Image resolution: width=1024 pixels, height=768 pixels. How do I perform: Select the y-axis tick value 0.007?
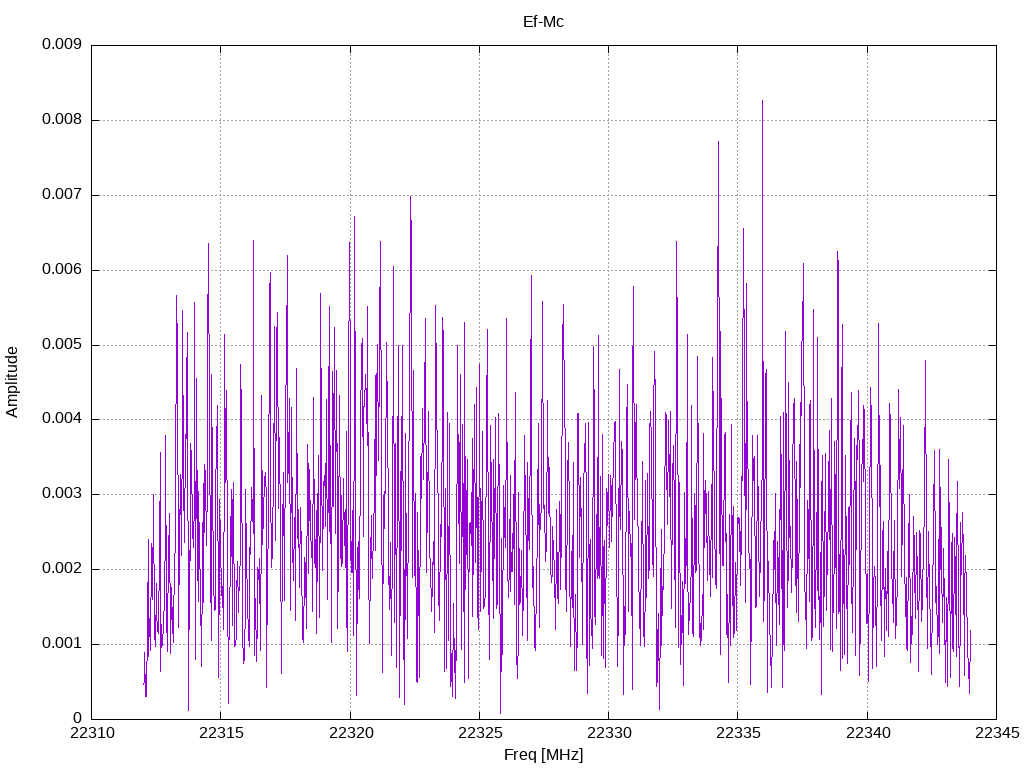62,195
